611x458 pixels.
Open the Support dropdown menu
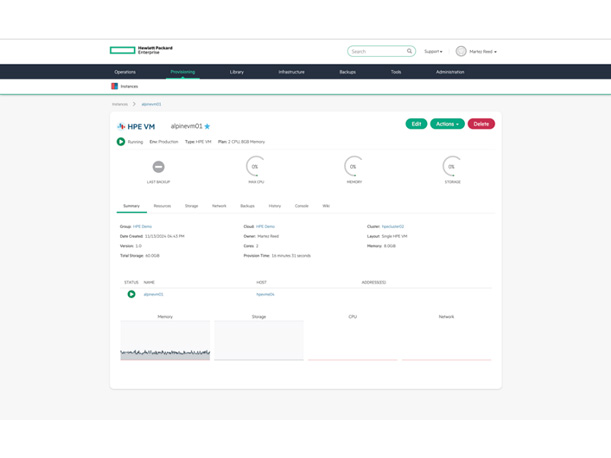(433, 51)
